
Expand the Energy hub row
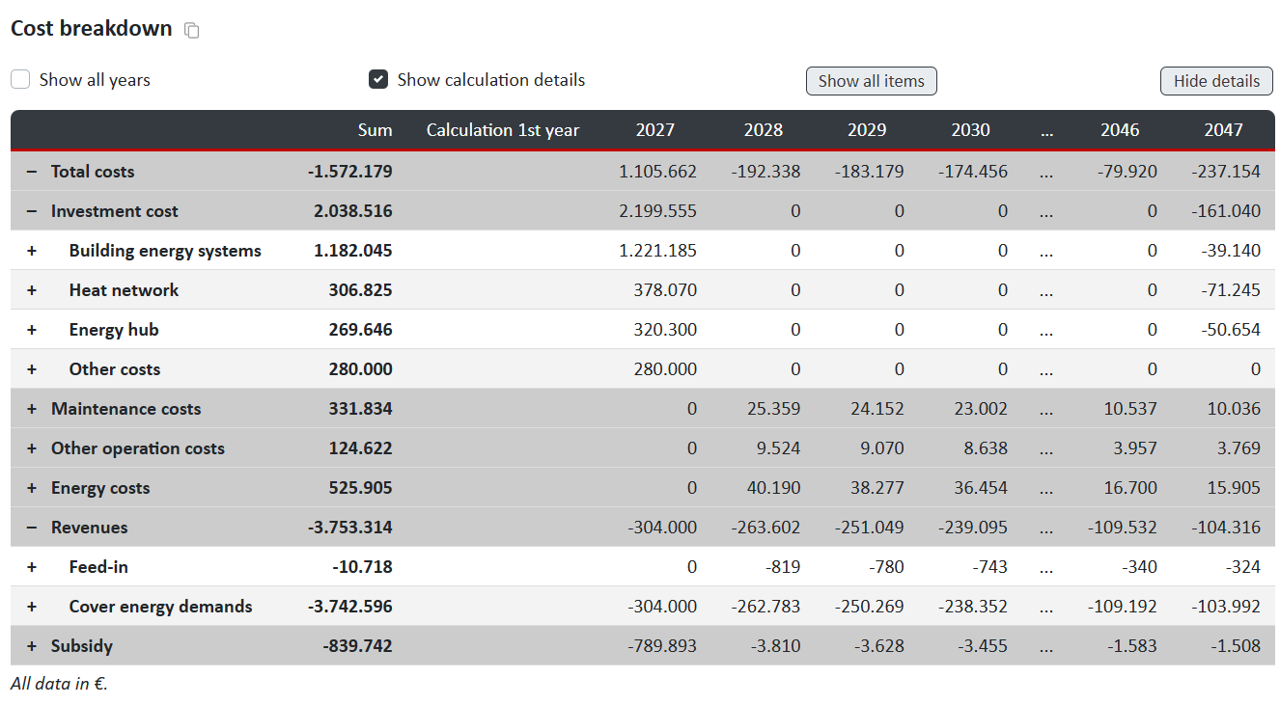[31, 330]
